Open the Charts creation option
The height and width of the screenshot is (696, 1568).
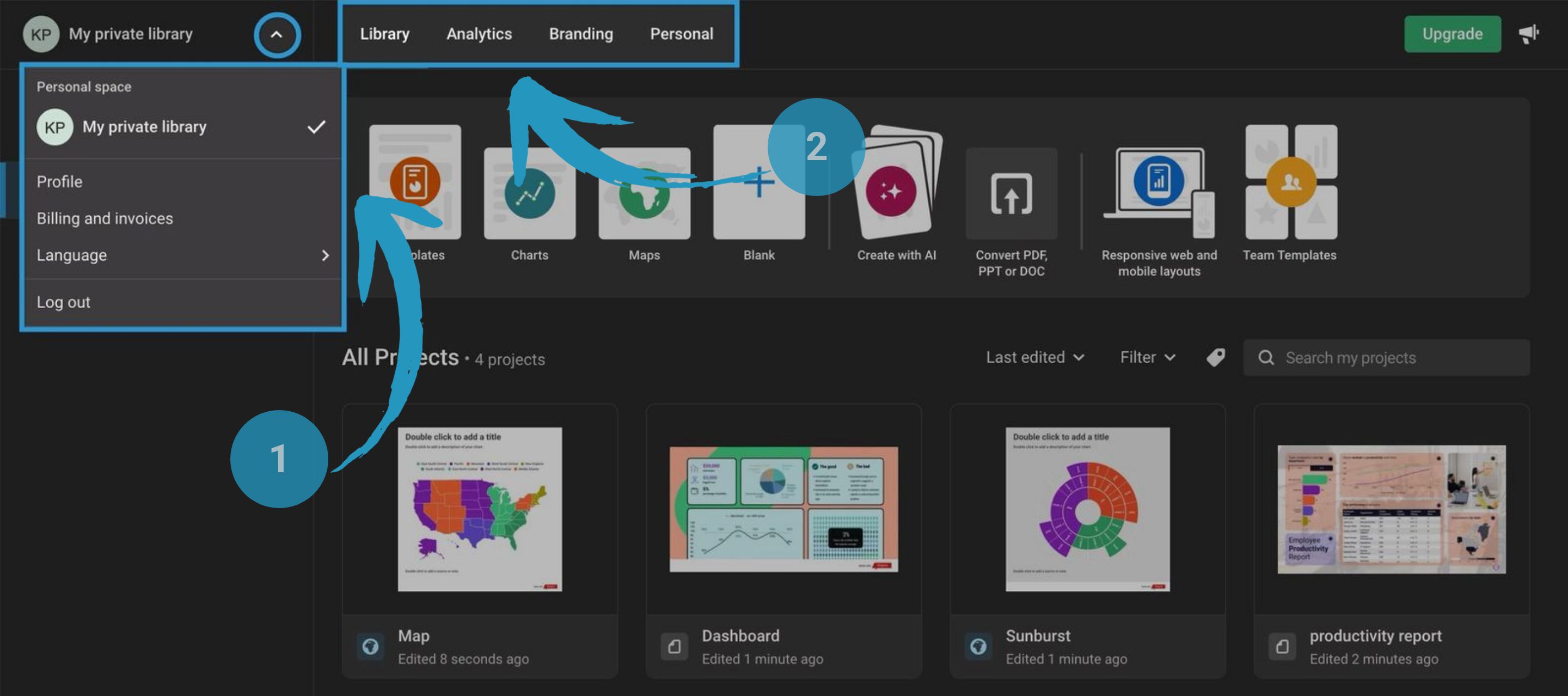(x=529, y=194)
